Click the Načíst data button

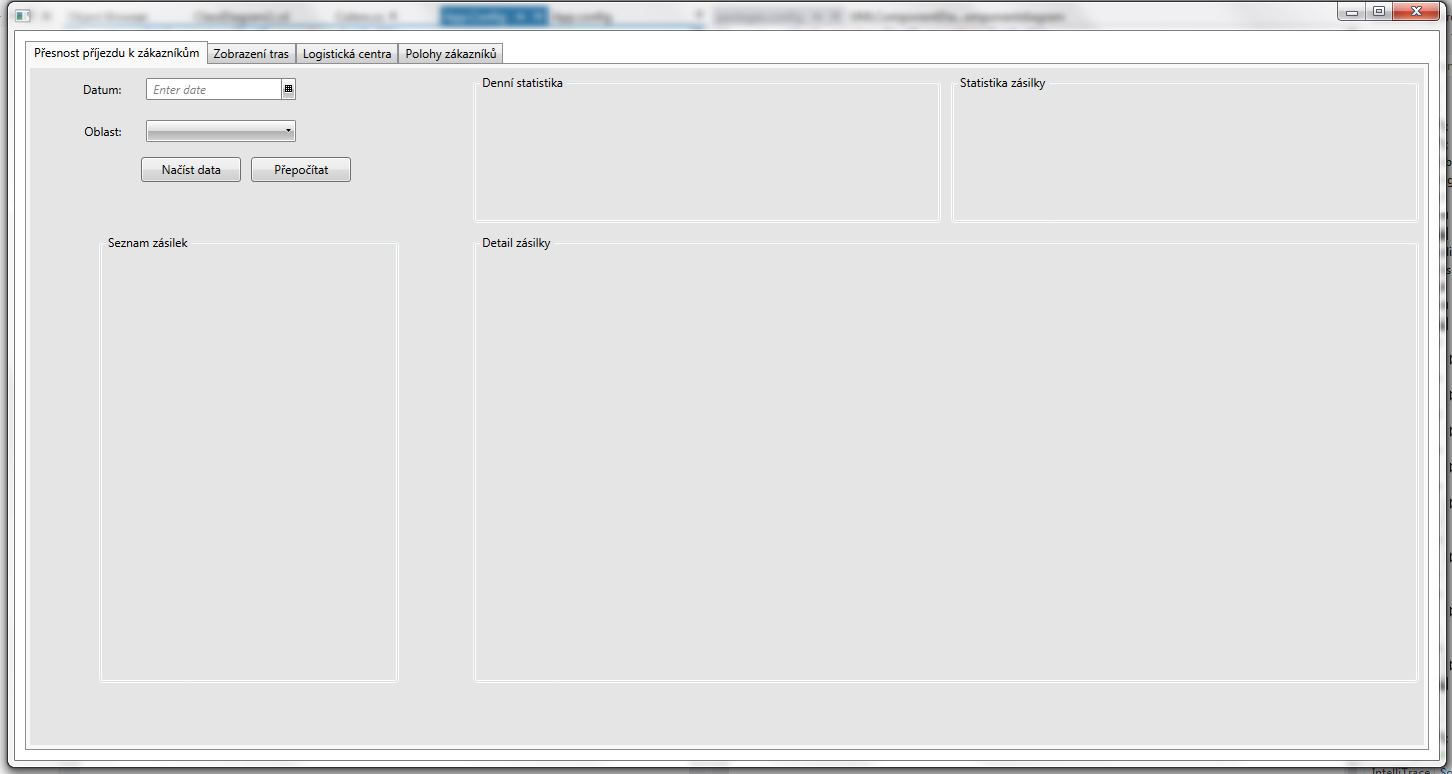(191, 170)
